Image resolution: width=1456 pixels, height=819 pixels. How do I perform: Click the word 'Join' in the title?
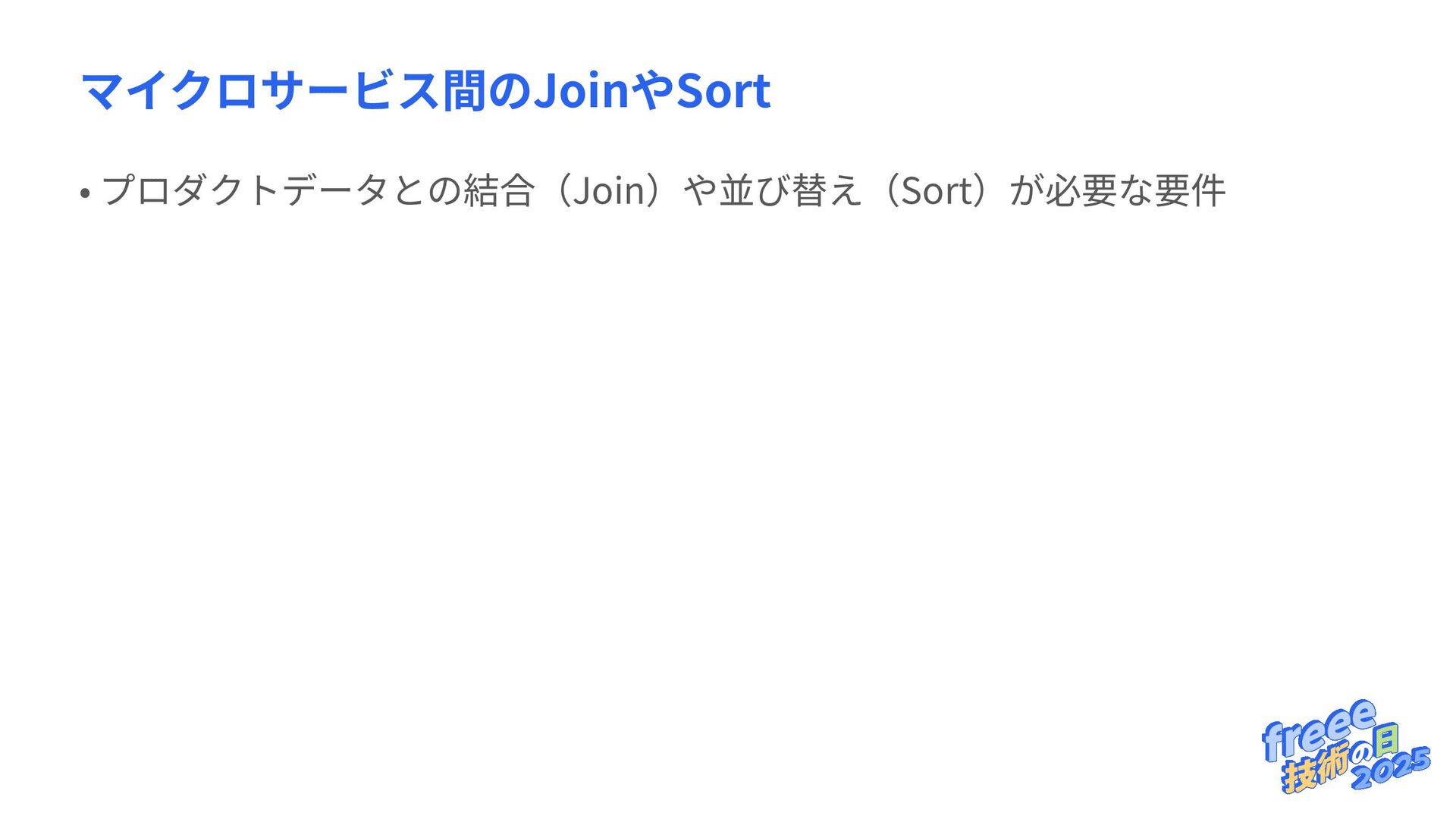click(582, 90)
